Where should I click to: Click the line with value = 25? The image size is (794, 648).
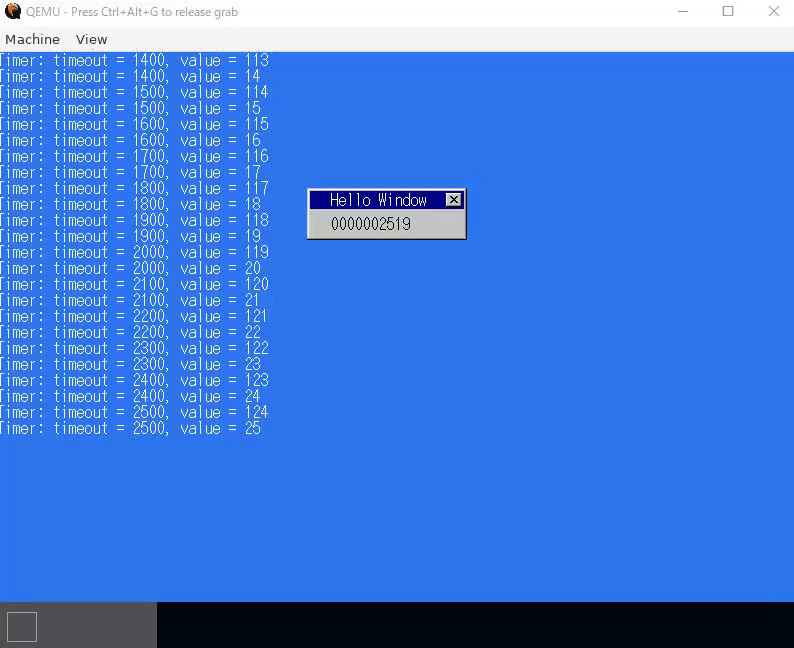point(130,429)
